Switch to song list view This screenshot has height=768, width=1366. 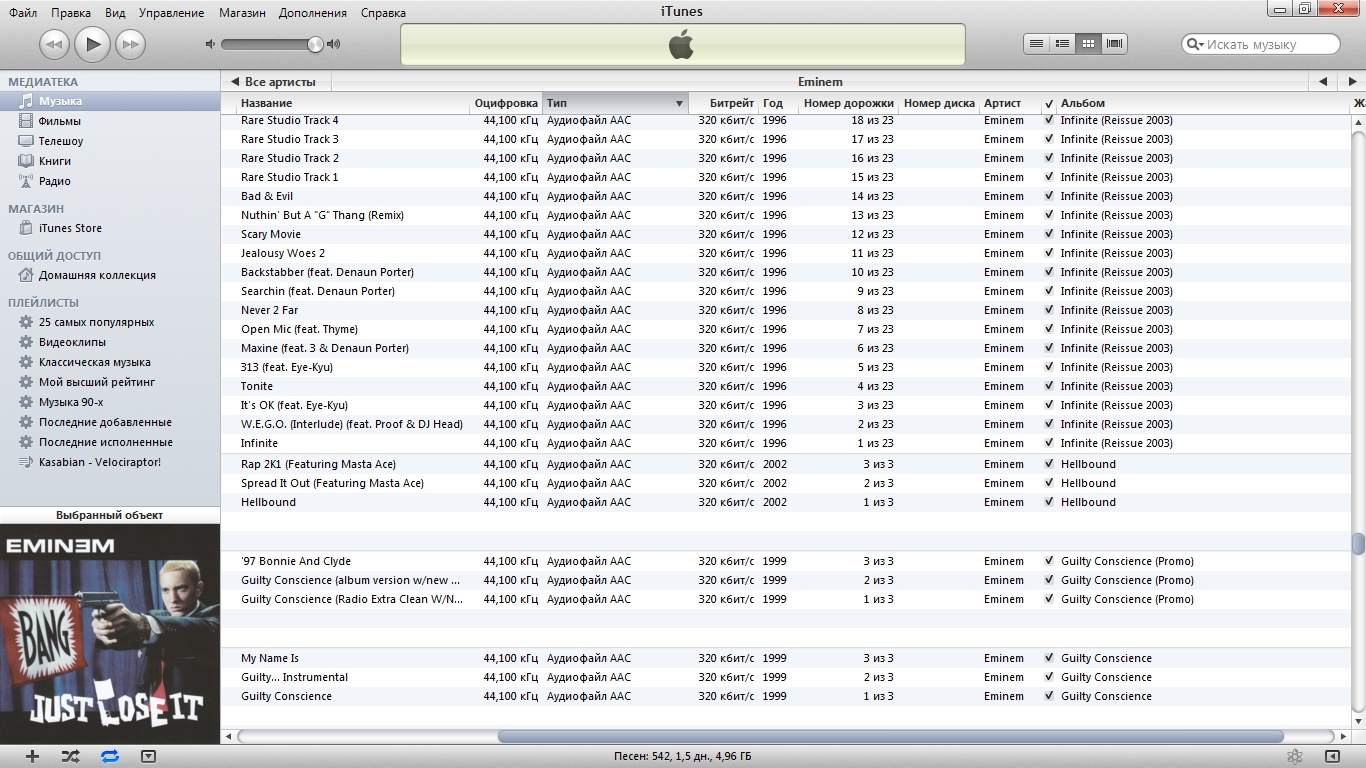(1037, 44)
